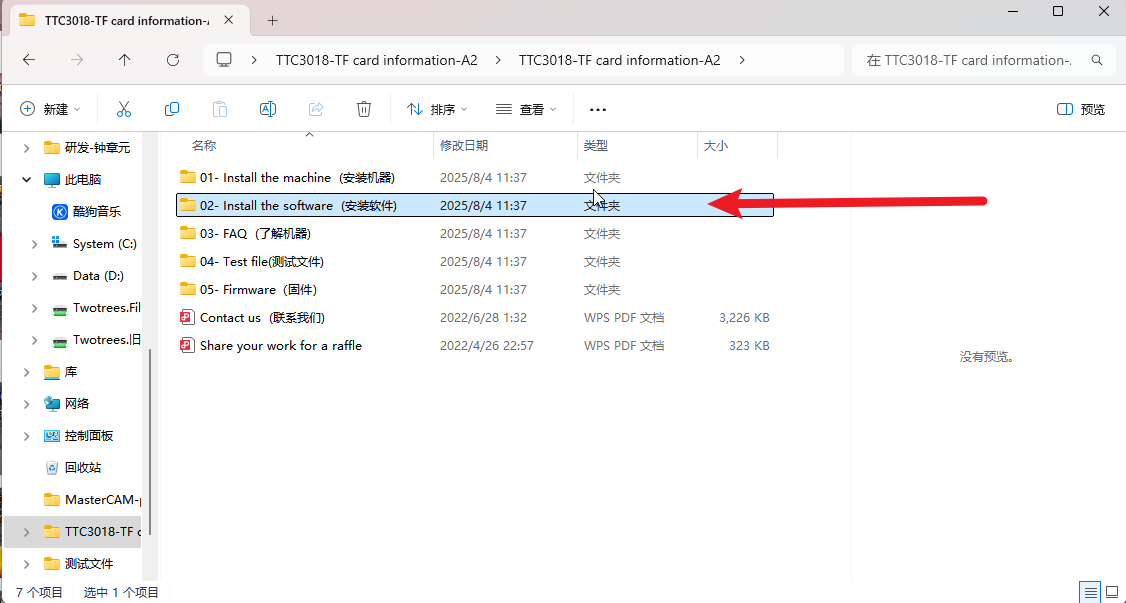The height and width of the screenshot is (603, 1126).
Task: Navigate back with the back arrow
Action: (29, 60)
